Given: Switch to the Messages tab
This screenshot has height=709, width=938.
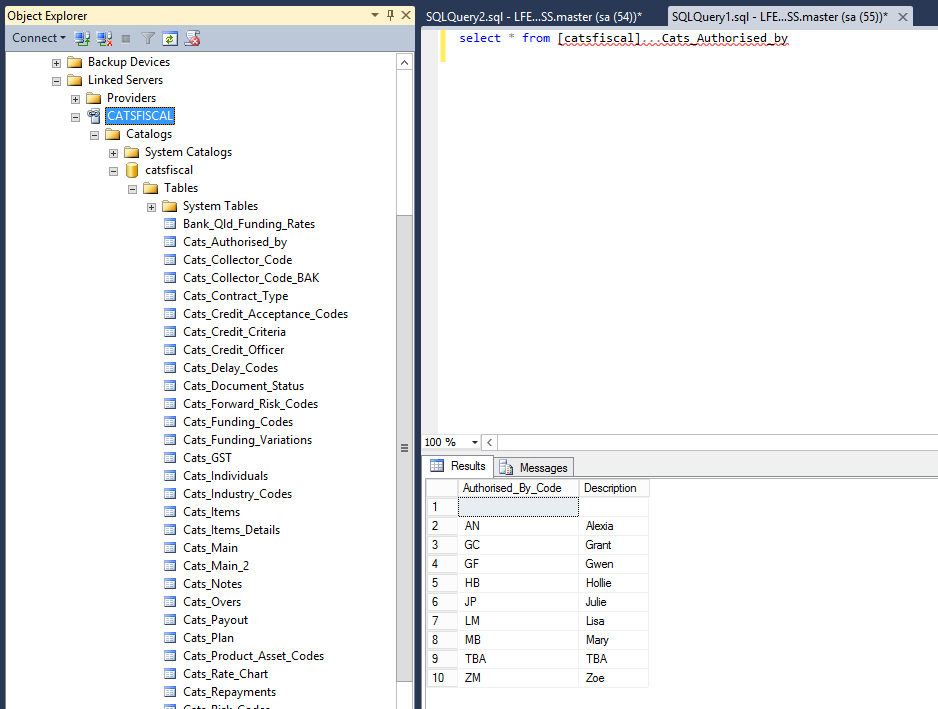Looking at the screenshot, I should click(x=534, y=467).
